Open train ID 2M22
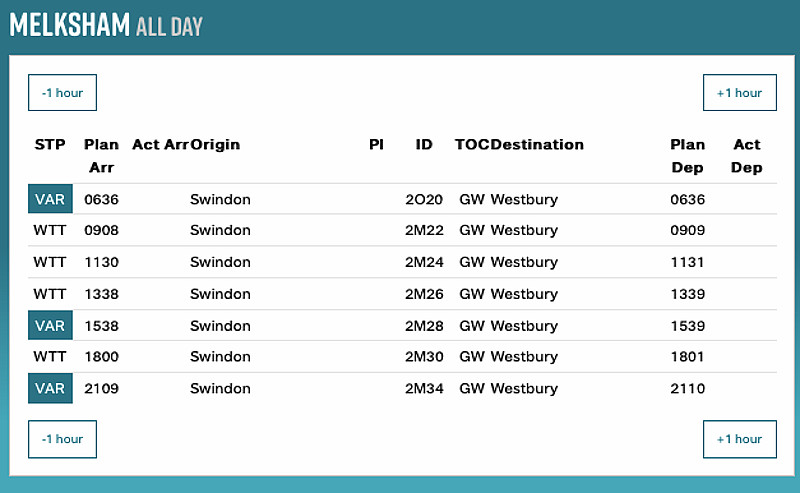The width and height of the screenshot is (800, 493). [424, 231]
